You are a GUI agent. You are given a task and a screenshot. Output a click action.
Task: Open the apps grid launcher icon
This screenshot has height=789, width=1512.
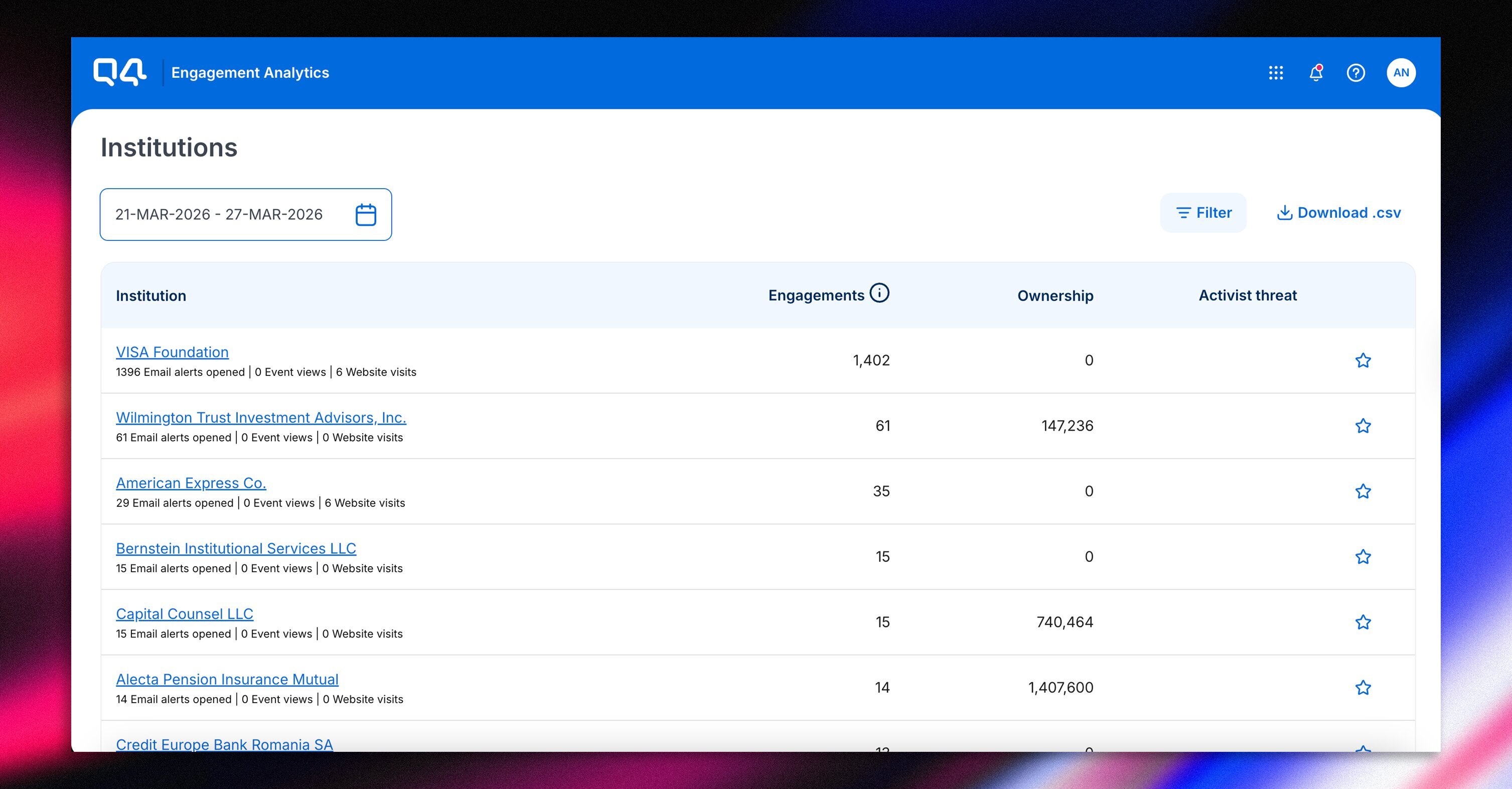[x=1275, y=73]
